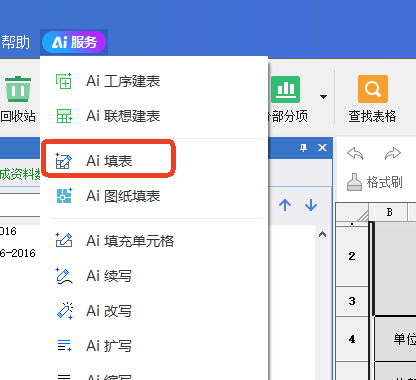
Task: Activate the 格式刷 format painter
Action: [375, 182]
